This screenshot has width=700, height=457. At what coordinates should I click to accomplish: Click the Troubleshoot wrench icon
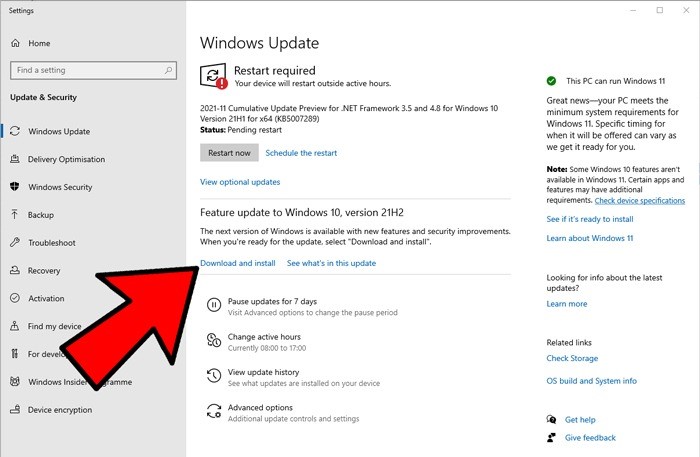(x=15, y=242)
